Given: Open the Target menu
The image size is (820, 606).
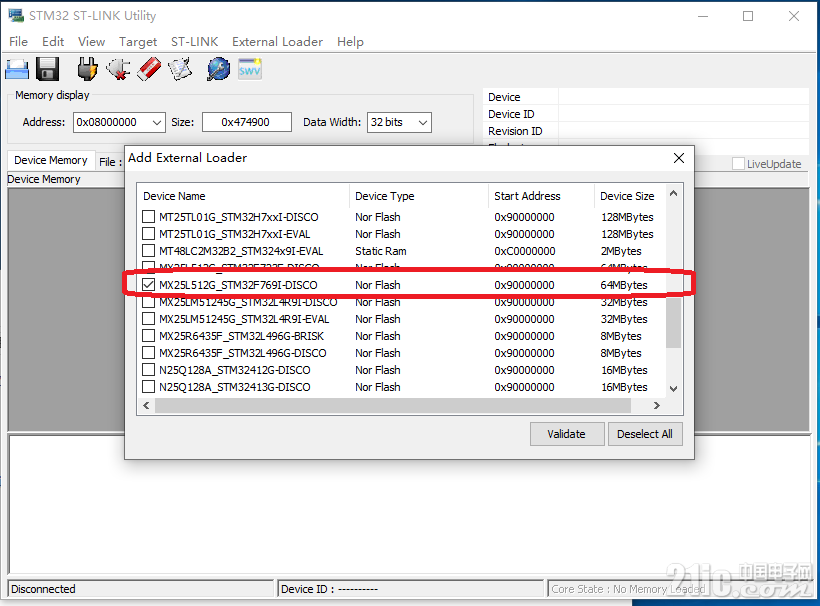Looking at the screenshot, I should click(138, 41).
